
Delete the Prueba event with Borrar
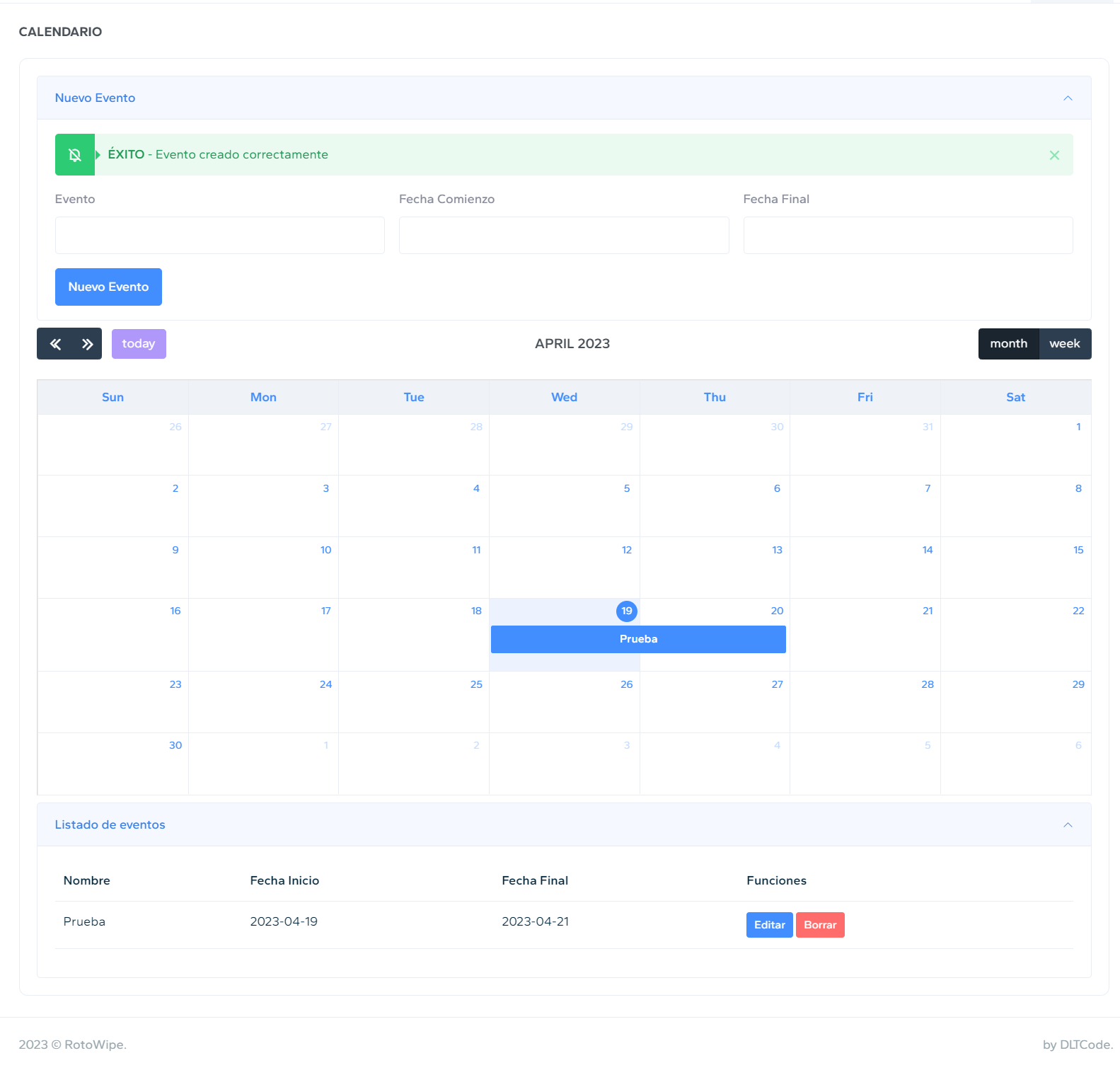(x=819, y=925)
